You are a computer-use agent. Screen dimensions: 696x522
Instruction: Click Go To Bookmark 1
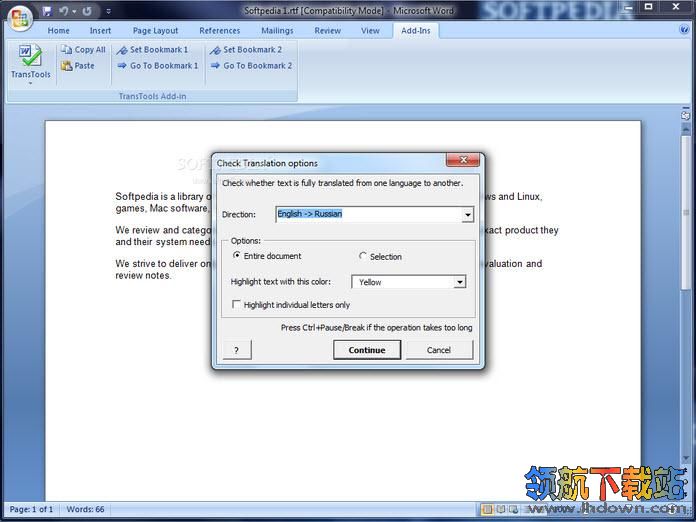(x=158, y=66)
